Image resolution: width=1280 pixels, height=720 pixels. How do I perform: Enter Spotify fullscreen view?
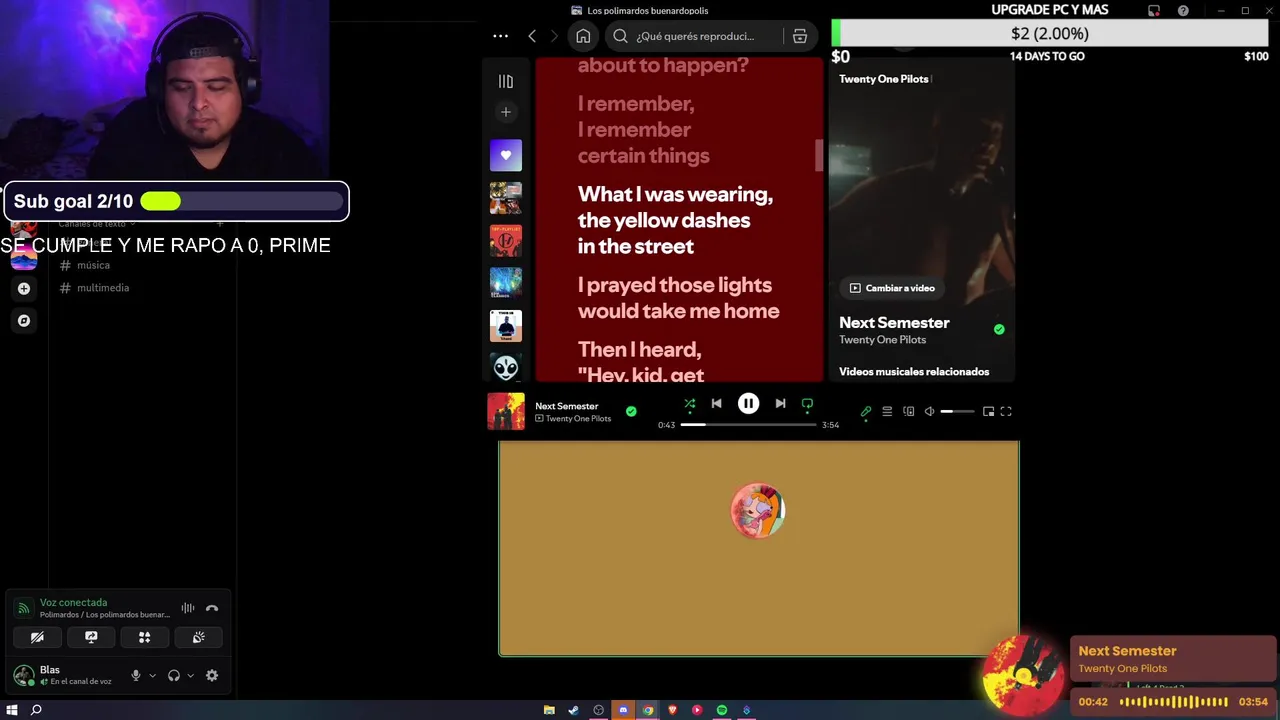click(1006, 411)
